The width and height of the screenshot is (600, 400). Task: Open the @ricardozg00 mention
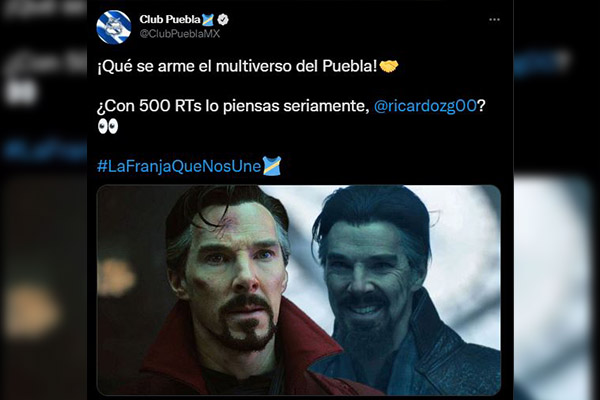(x=425, y=106)
